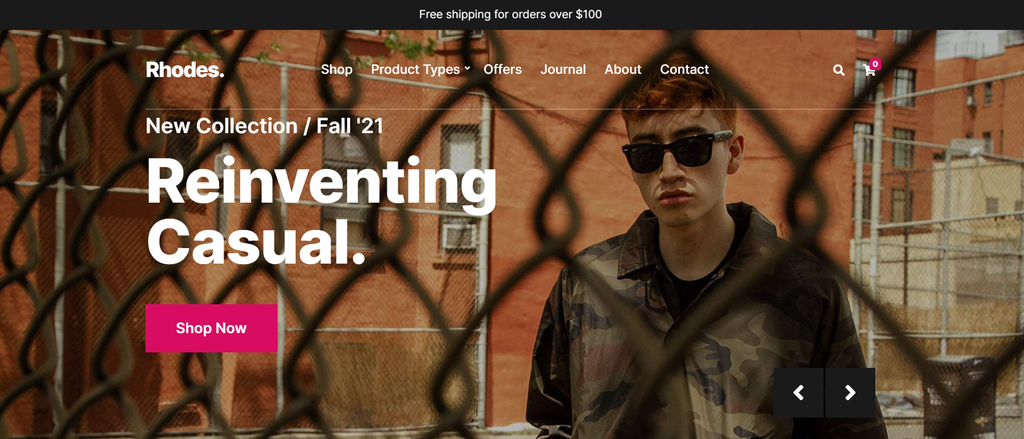The image size is (1024, 439).
Task: Visit the Journal section
Action: tap(563, 69)
